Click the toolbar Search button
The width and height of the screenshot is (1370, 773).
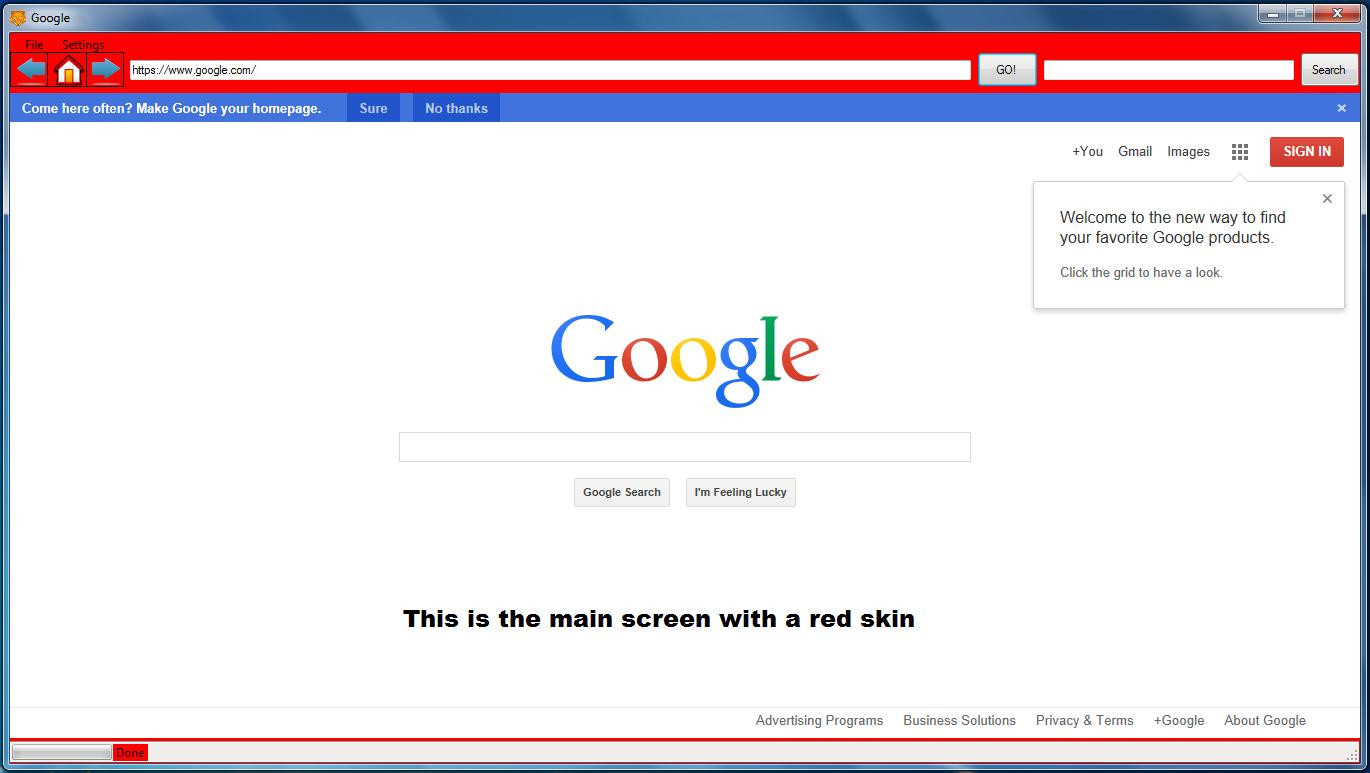1328,70
